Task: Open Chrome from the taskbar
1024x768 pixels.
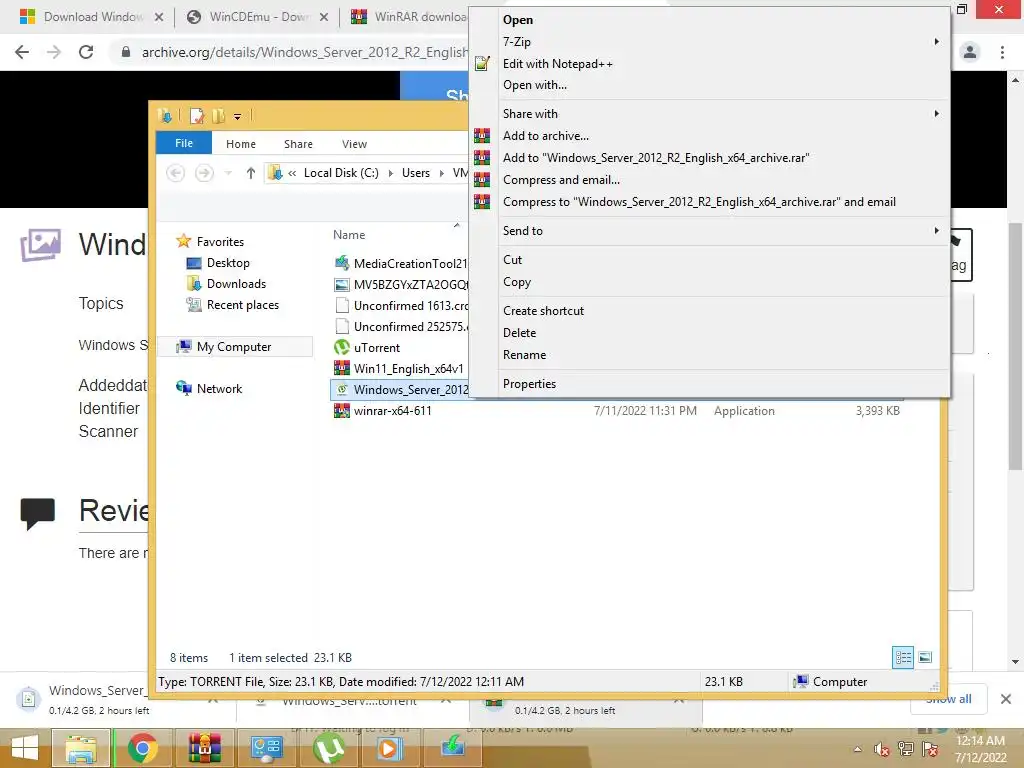Action: click(142, 748)
